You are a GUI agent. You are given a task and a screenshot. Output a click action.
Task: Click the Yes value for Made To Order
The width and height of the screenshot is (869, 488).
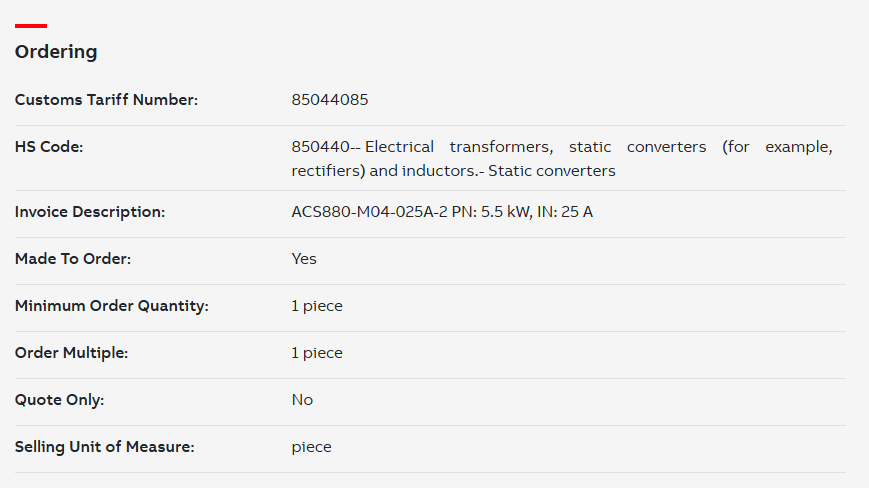[x=304, y=259]
